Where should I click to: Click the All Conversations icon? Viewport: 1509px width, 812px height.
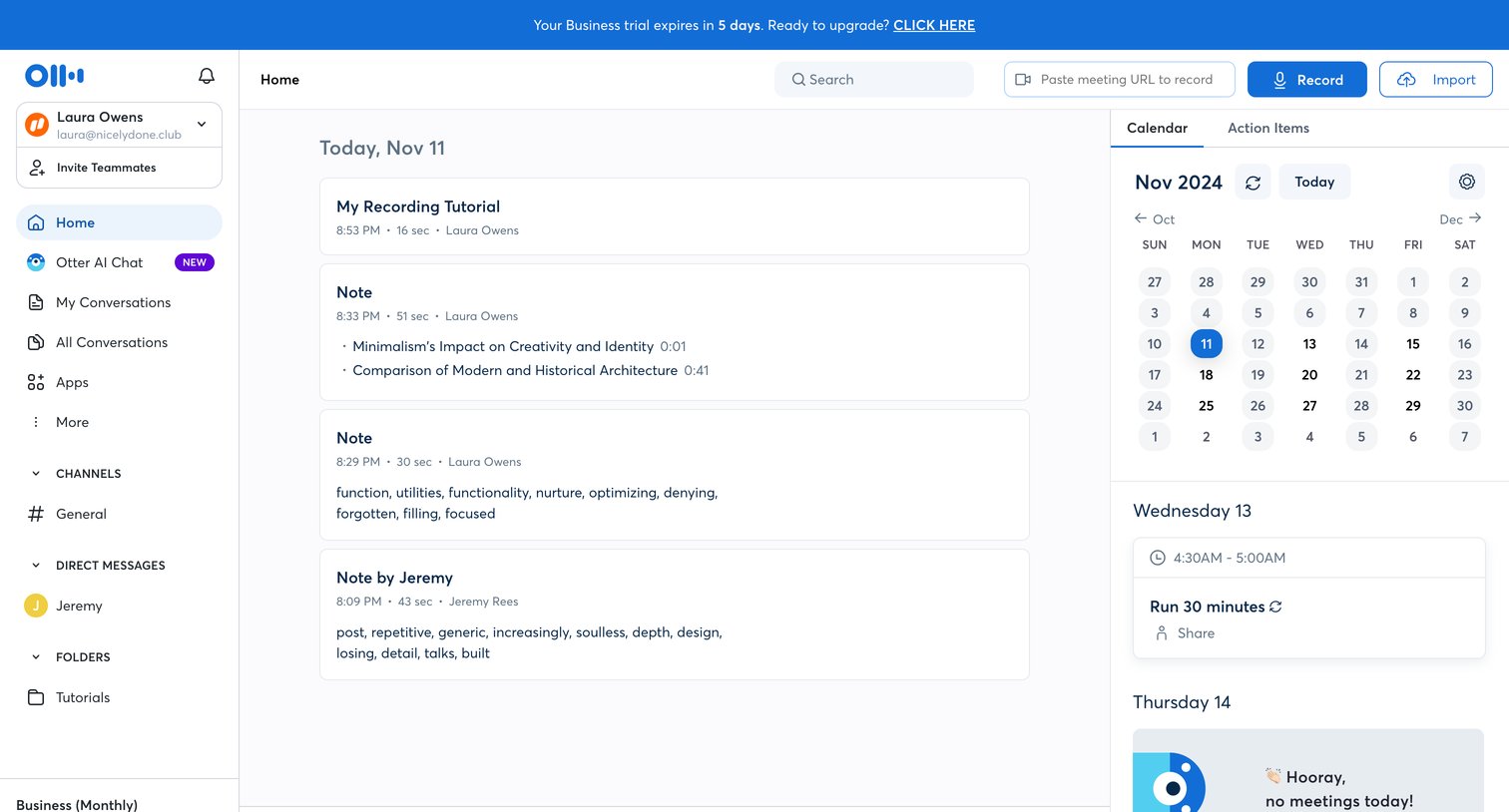36,342
